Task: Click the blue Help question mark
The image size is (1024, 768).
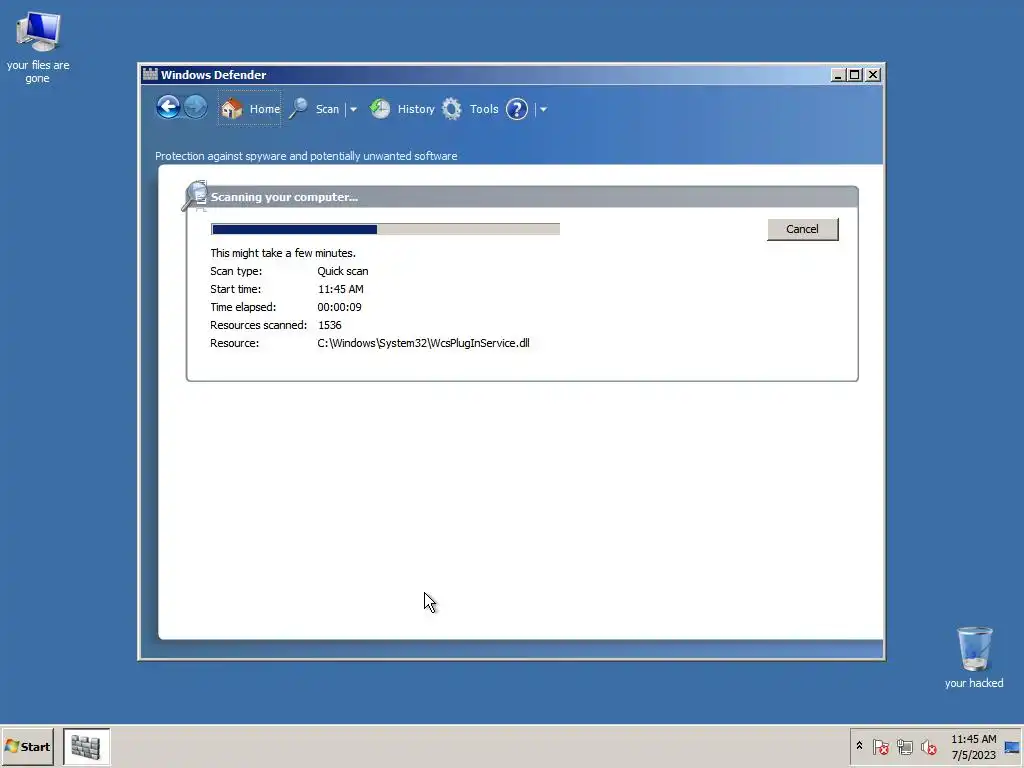Action: 517,109
